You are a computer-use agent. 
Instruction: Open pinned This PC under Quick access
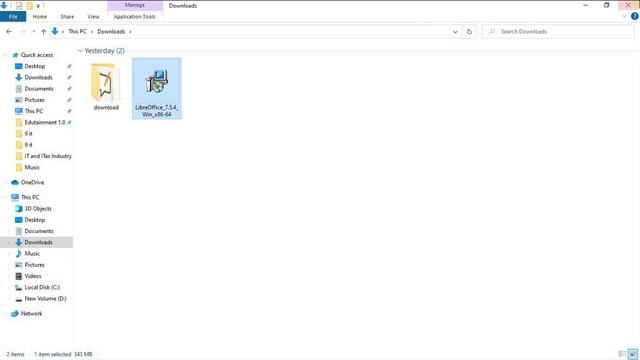(x=33, y=111)
